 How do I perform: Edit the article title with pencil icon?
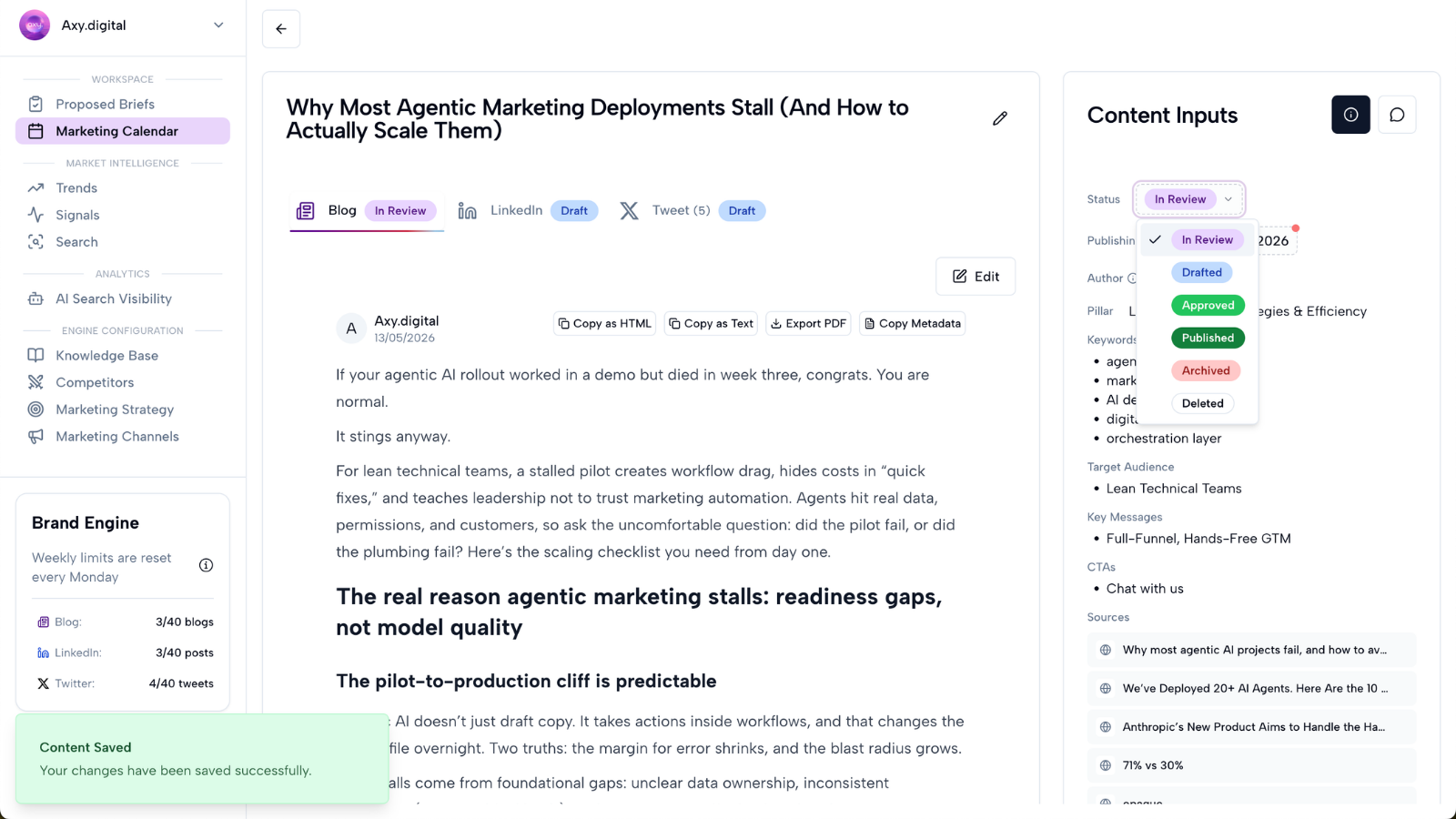[1000, 118]
